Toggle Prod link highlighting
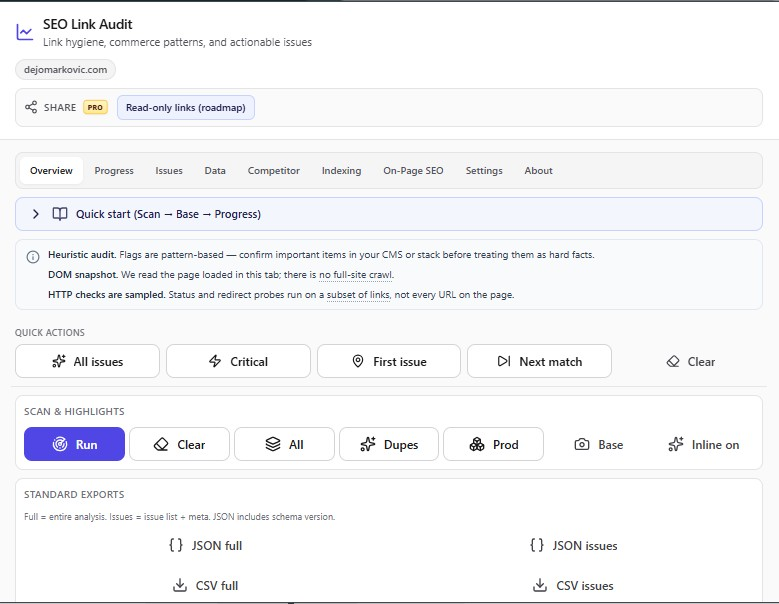Screen dimensions: 779x604 (494, 444)
